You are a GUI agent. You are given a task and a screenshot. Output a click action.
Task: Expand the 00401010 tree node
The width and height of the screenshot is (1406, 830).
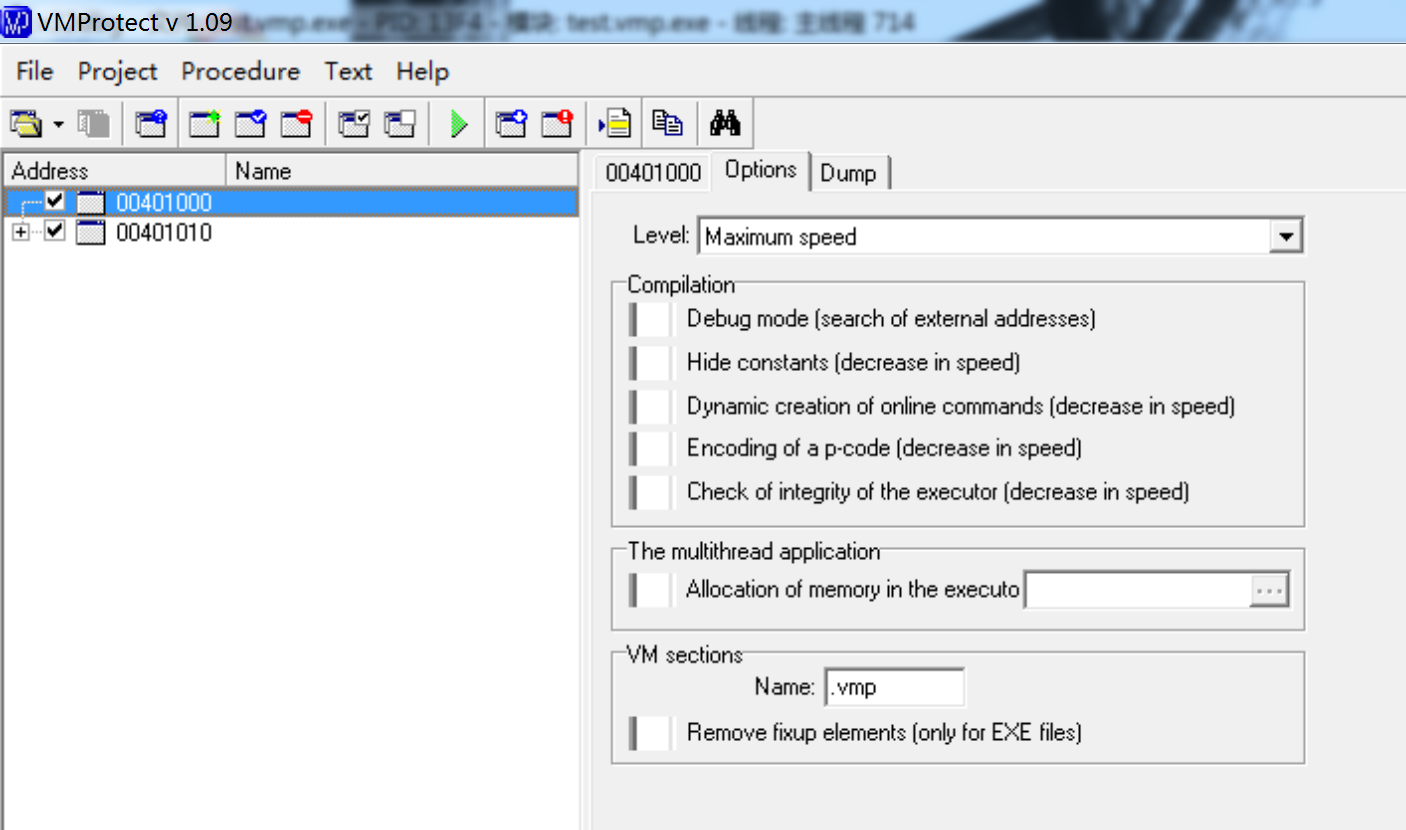tap(21, 232)
